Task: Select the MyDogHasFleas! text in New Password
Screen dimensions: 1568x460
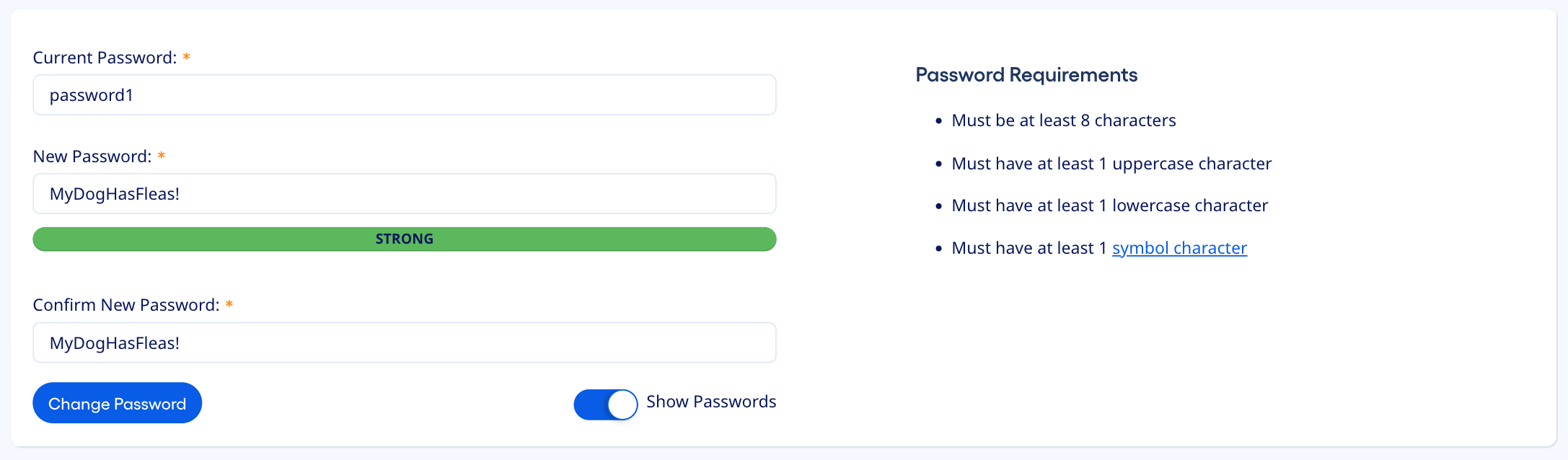Action: (114, 193)
